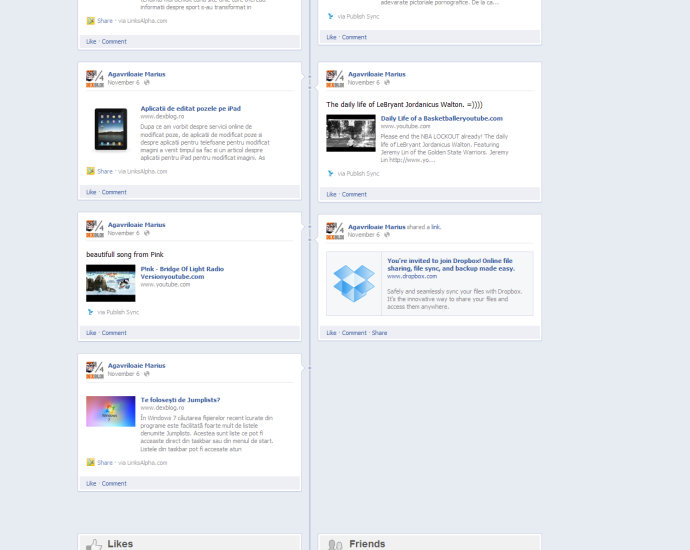Click timeline marker beside Jumplists post

[309, 368]
